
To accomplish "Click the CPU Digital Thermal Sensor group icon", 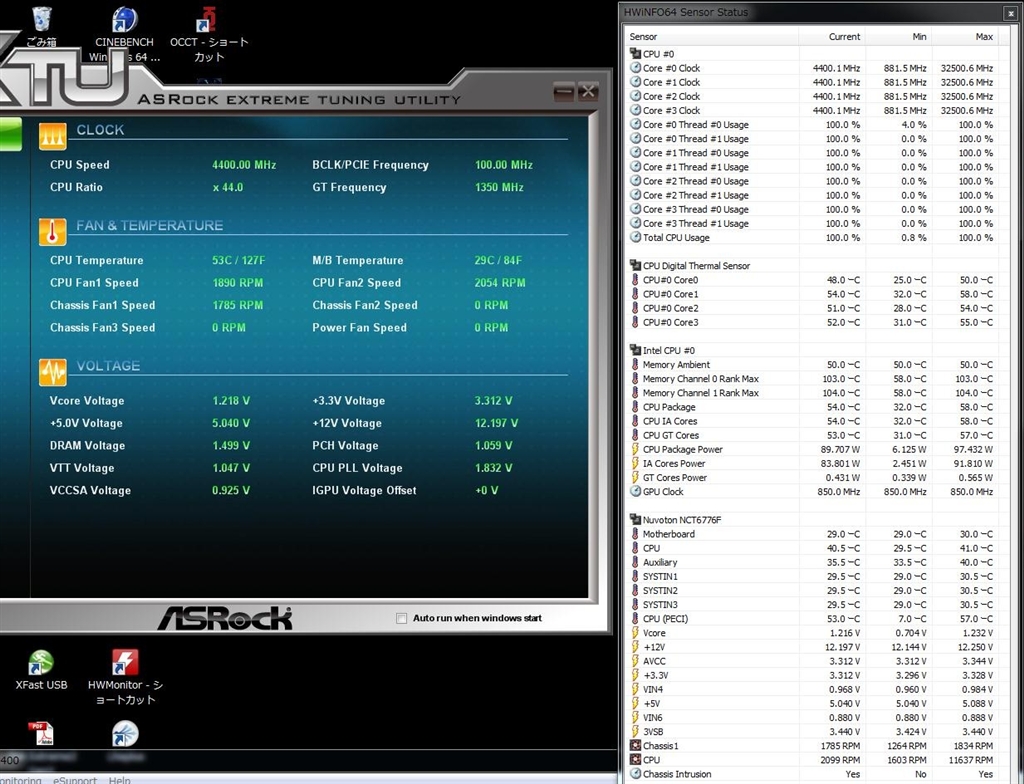I will [x=635, y=265].
